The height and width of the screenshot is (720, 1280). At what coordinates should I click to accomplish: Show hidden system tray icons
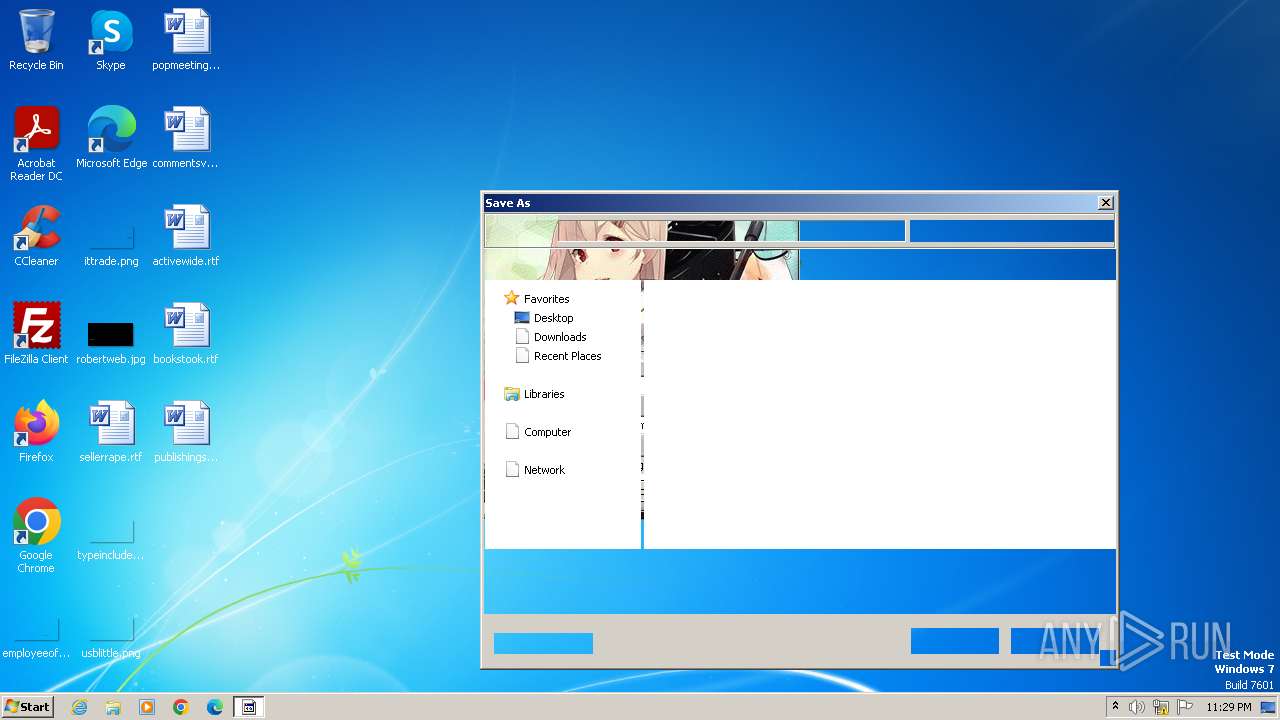(x=1115, y=707)
